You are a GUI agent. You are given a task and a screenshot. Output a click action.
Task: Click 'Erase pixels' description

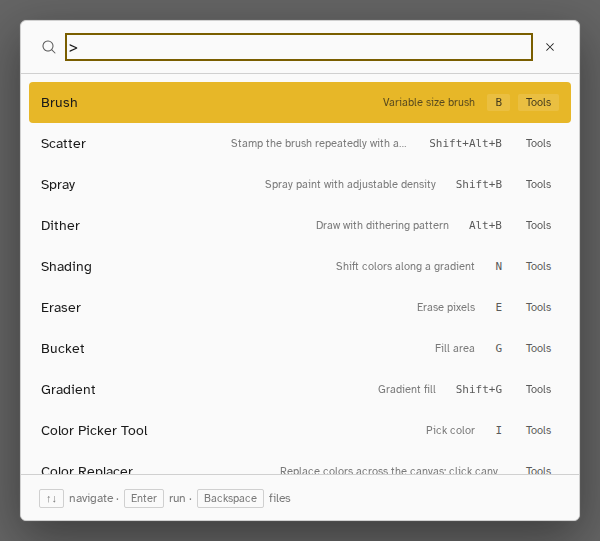[446, 307]
